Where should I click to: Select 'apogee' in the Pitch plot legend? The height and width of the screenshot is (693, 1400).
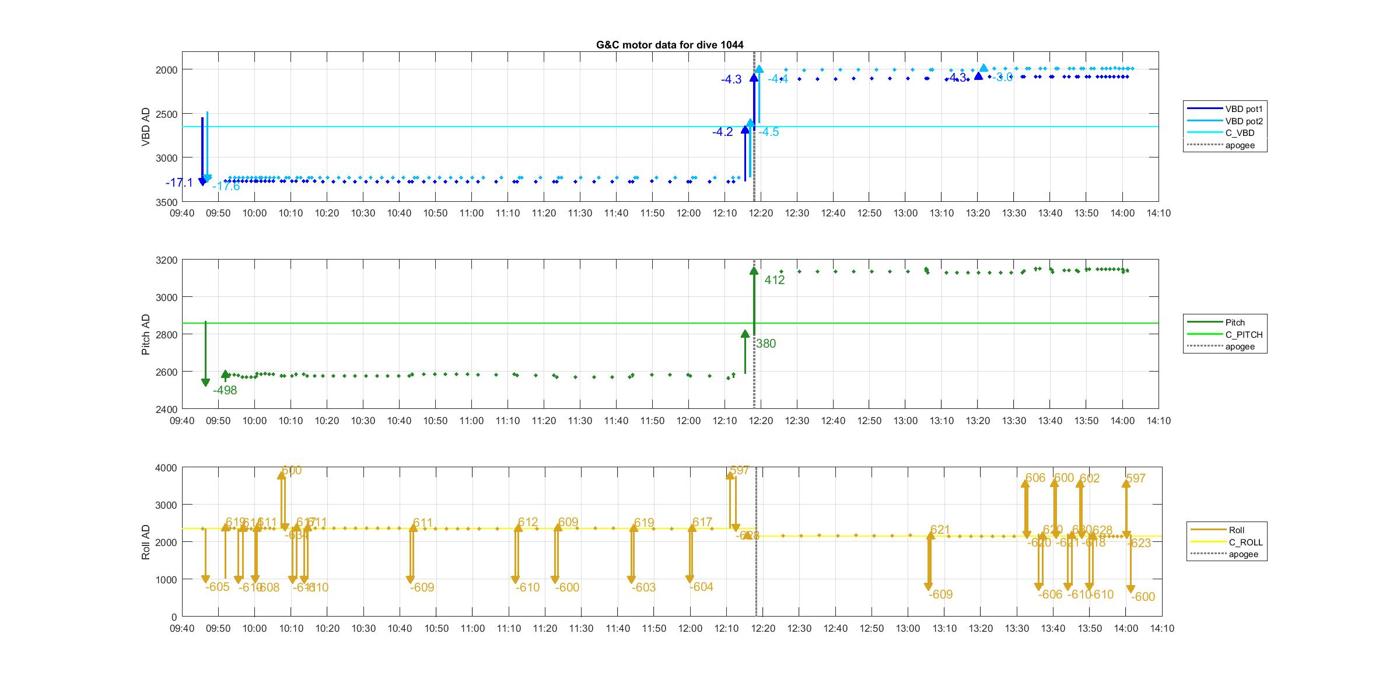pyautogui.click(x=1240, y=346)
